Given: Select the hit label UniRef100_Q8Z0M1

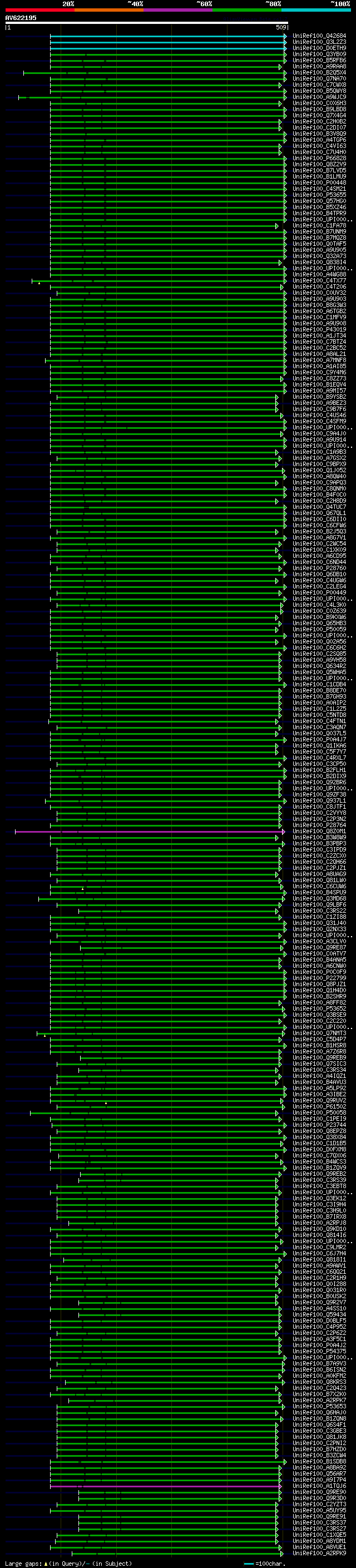Looking at the screenshot, I should tap(319, 831).
